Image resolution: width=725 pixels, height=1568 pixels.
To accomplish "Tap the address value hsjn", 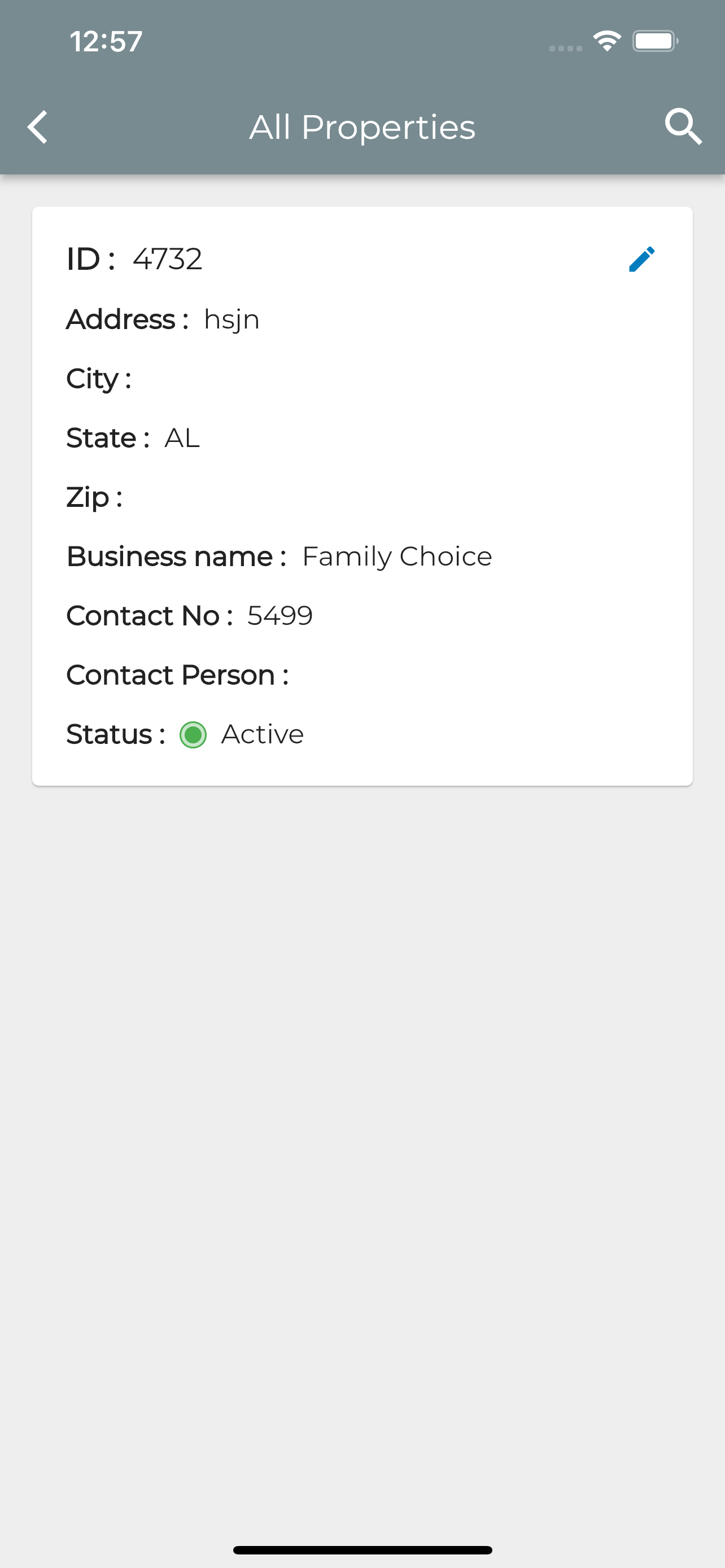I will click(232, 320).
